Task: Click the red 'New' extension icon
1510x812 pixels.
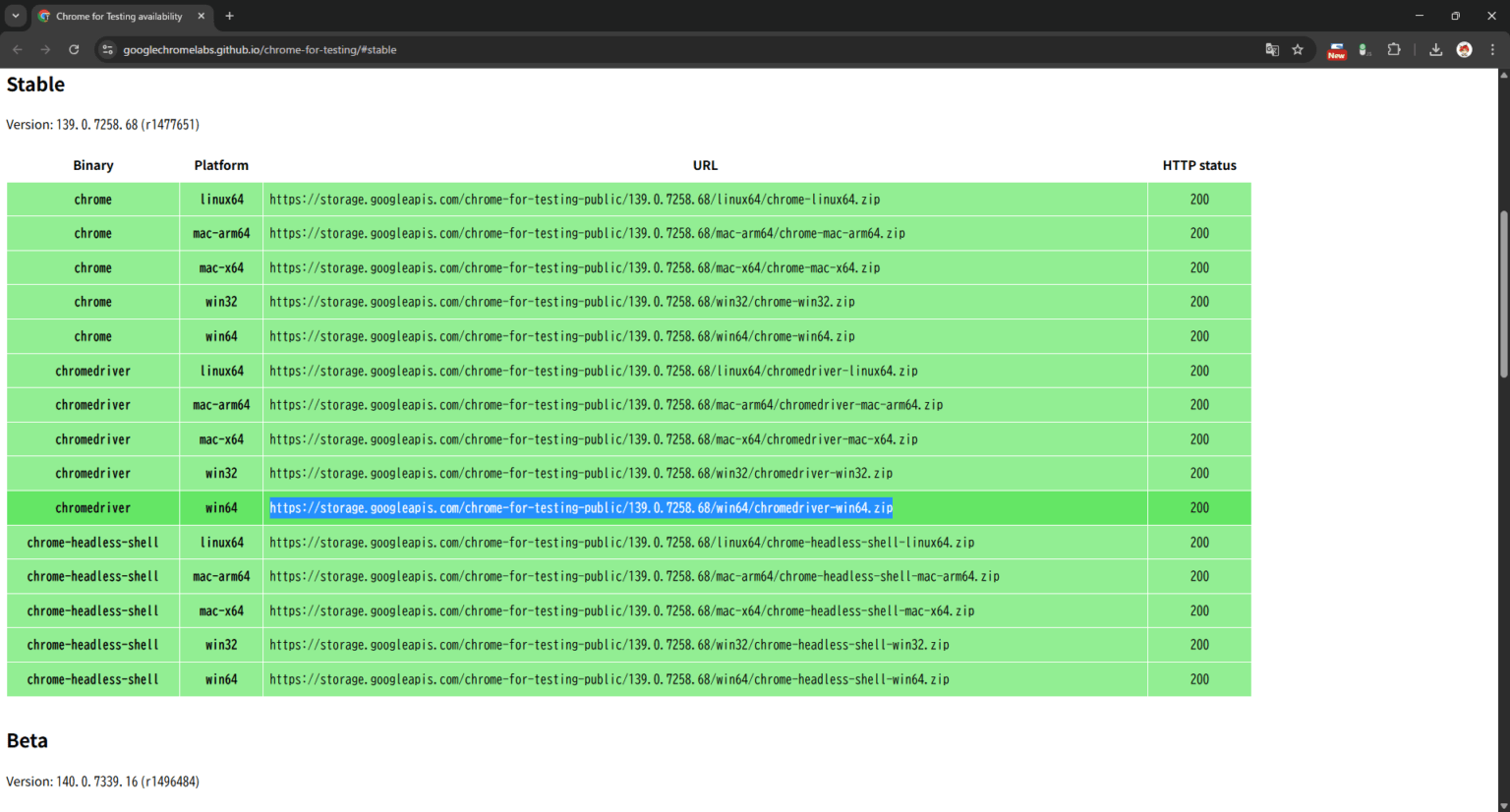Action: [1336, 51]
